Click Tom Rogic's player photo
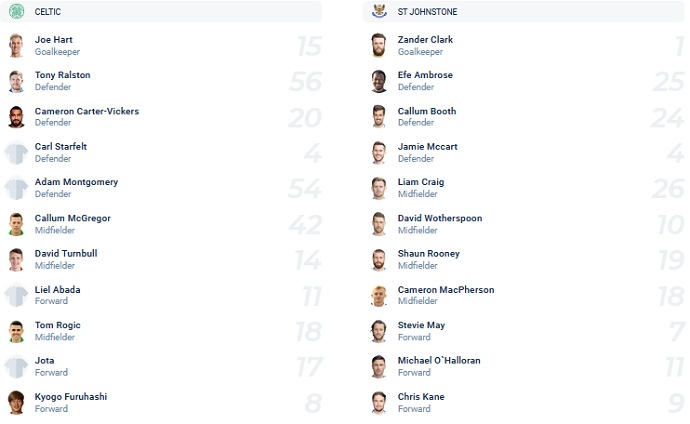This screenshot has height=424, width=690. (x=16, y=331)
